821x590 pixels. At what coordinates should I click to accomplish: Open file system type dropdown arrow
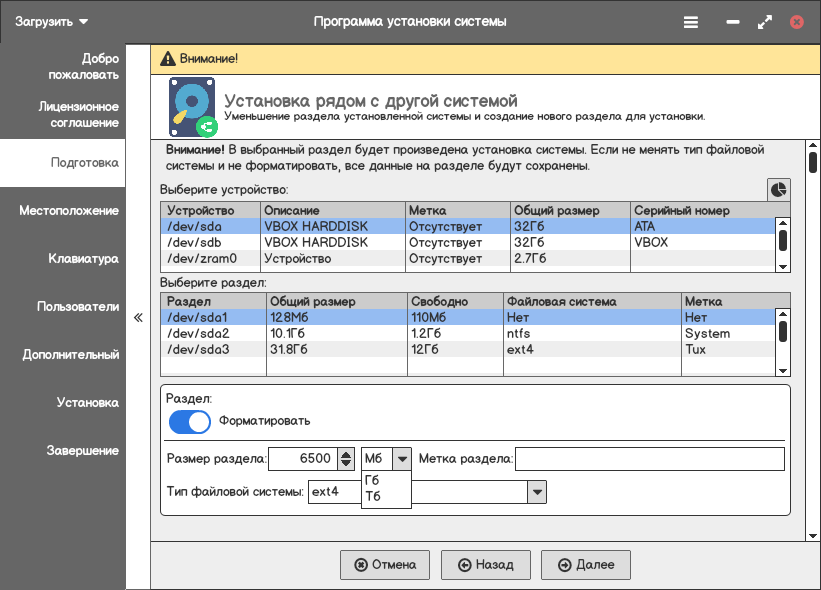(x=537, y=492)
